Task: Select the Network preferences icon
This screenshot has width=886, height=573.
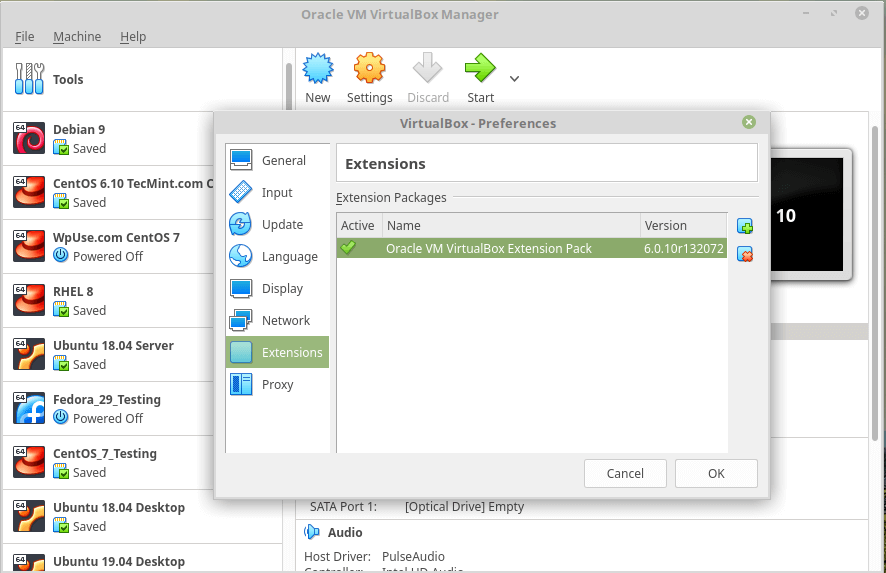Action: 241,320
